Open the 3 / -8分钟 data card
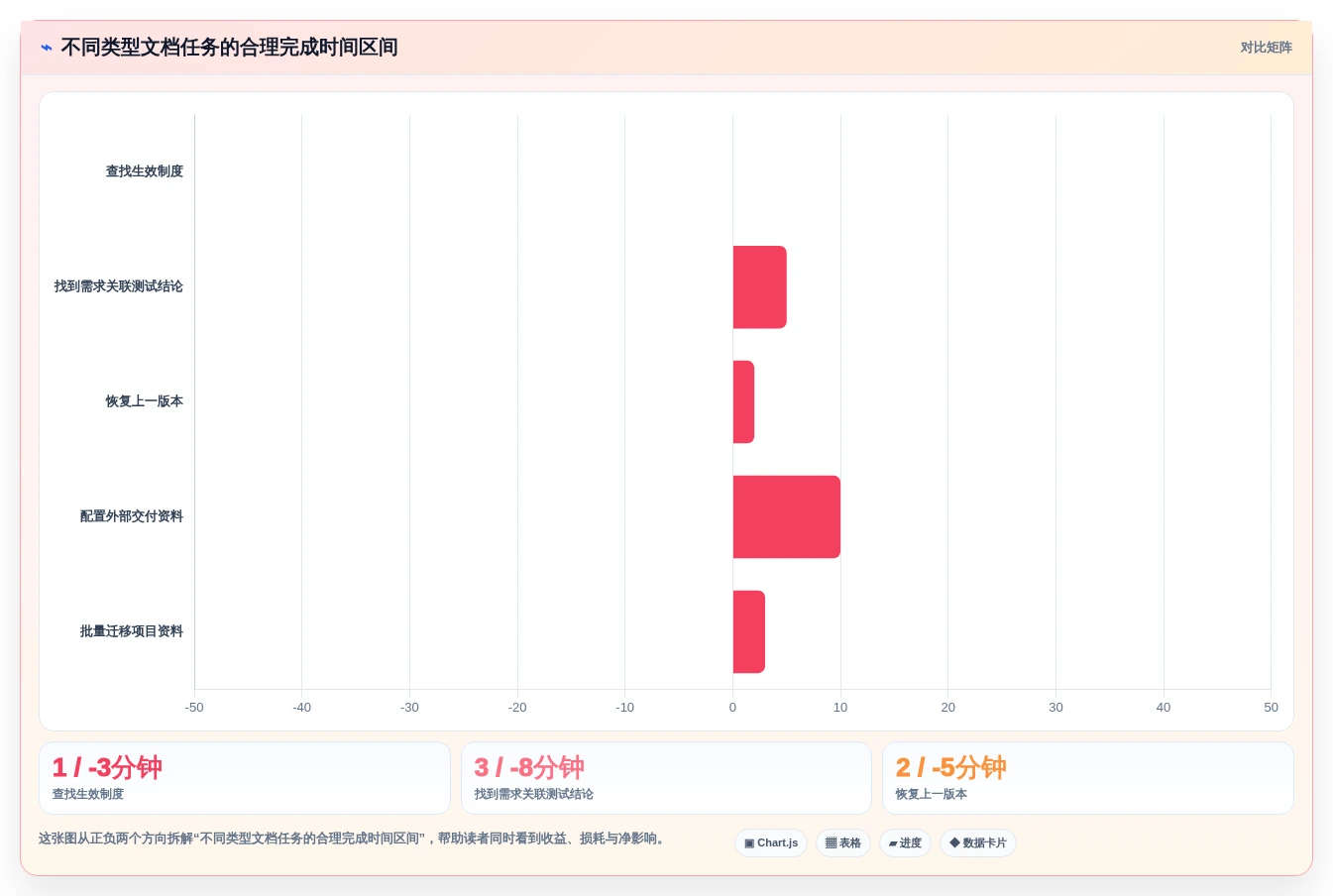 tap(666, 778)
